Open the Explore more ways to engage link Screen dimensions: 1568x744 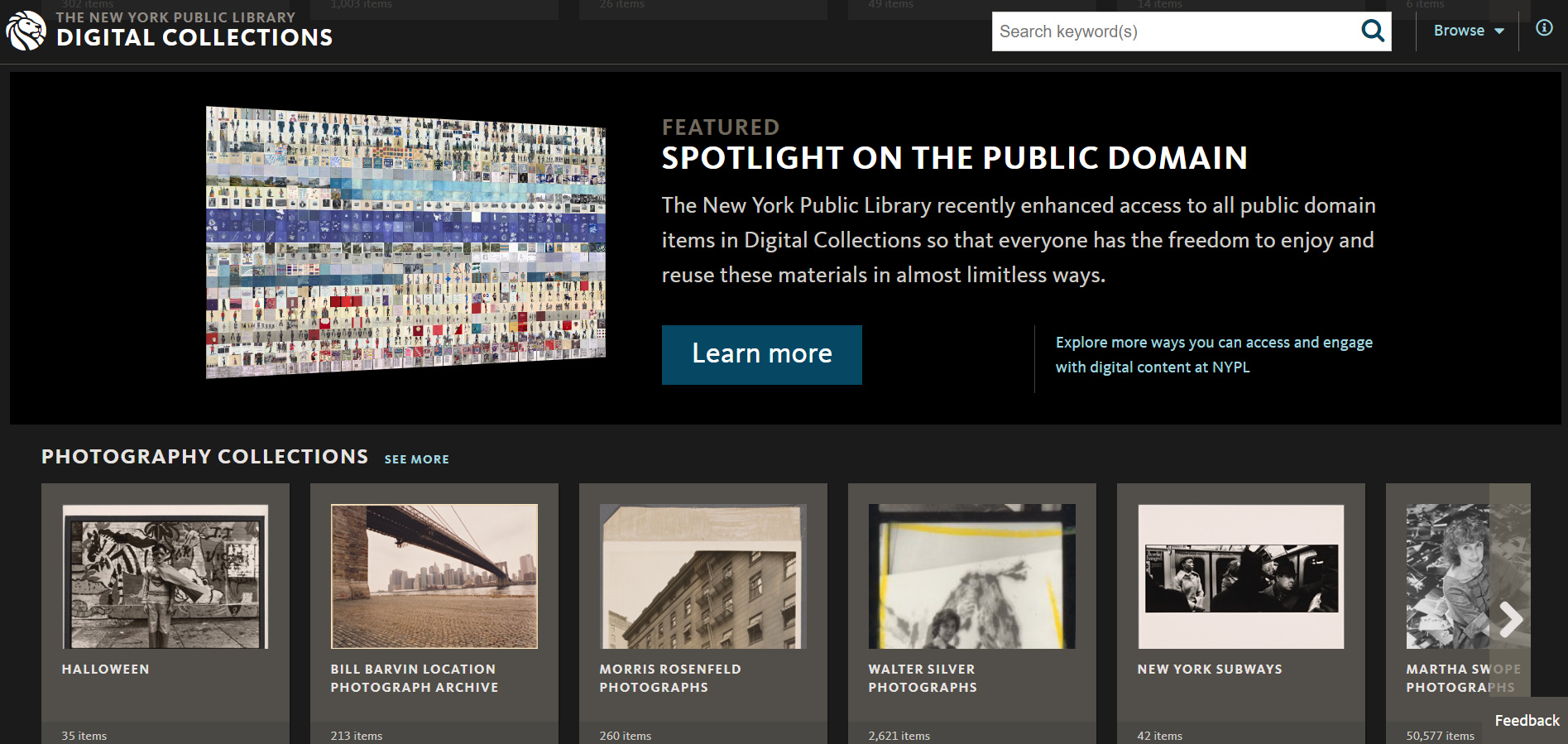[x=1213, y=354]
